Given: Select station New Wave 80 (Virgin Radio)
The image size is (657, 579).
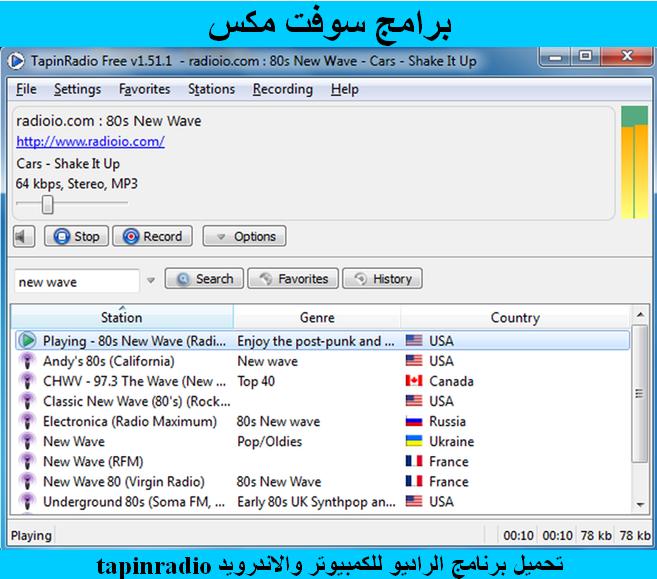Looking at the screenshot, I should (x=124, y=482).
